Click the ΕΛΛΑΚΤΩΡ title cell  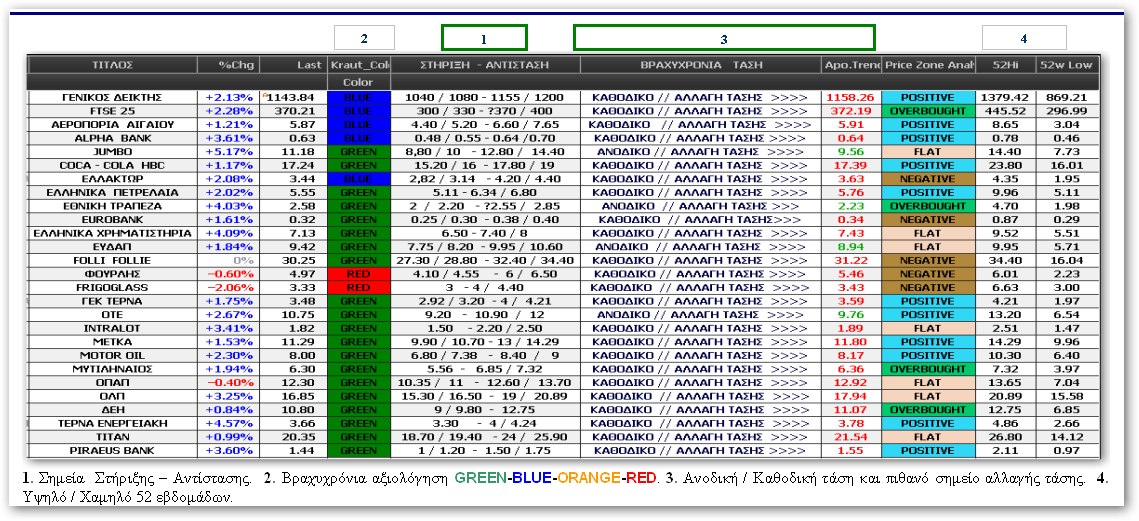(113, 179)
